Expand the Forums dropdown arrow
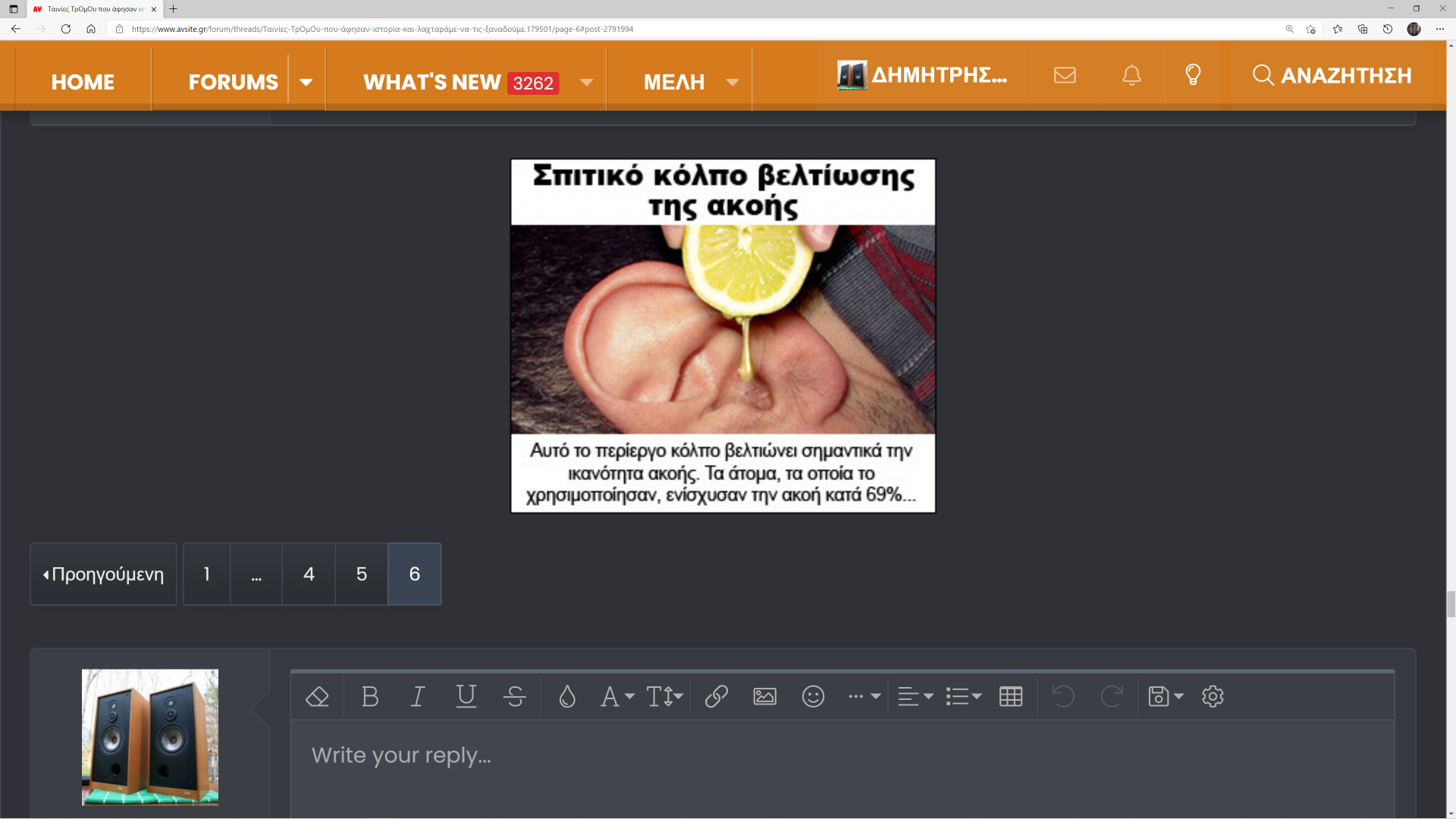 coord(306,82)
